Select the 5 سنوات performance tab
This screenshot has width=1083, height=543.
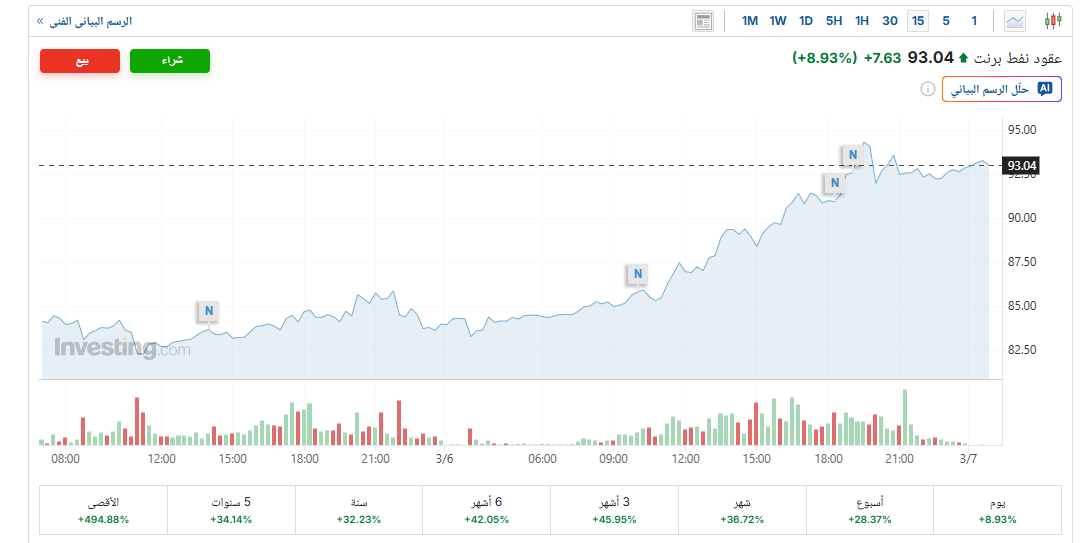click(231, 510)
